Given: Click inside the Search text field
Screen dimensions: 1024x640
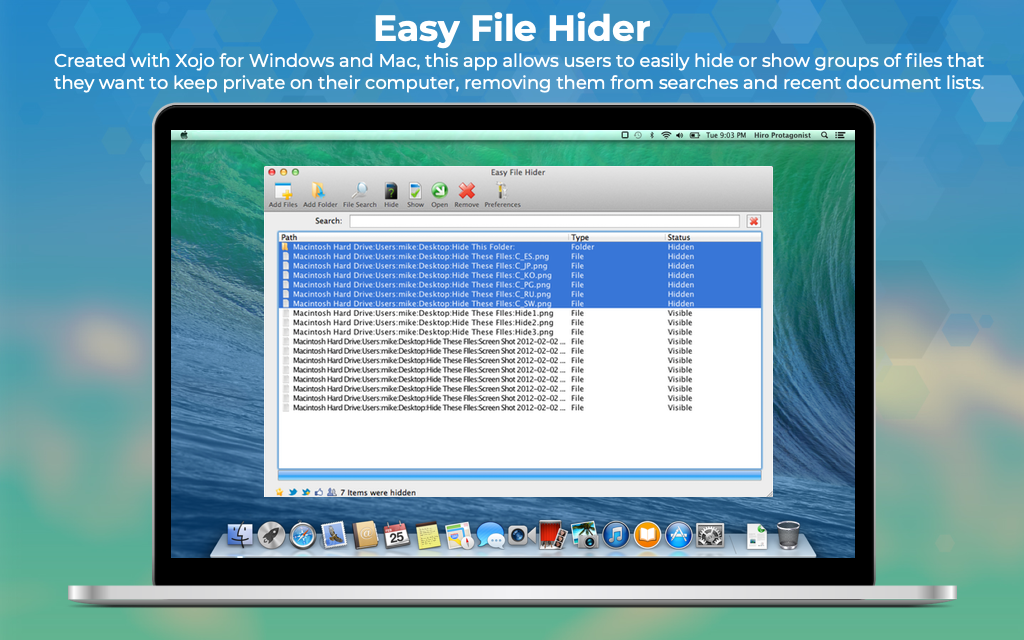Looking at the screenshot, I should tap(544, 221).
